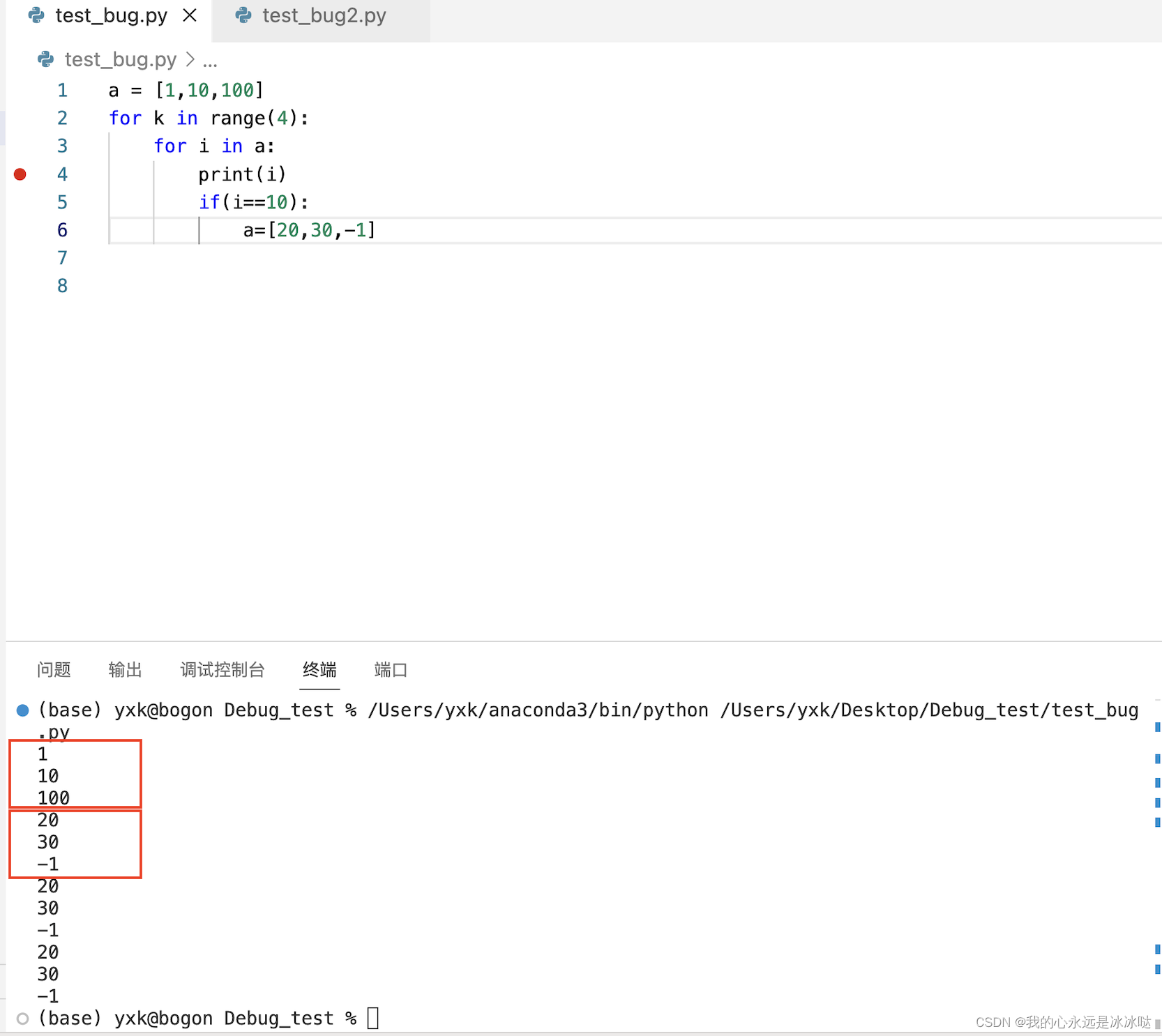The image size is (1162, 1036).
Task: Click the '100' output line in terminal
Action: [54, 798]
